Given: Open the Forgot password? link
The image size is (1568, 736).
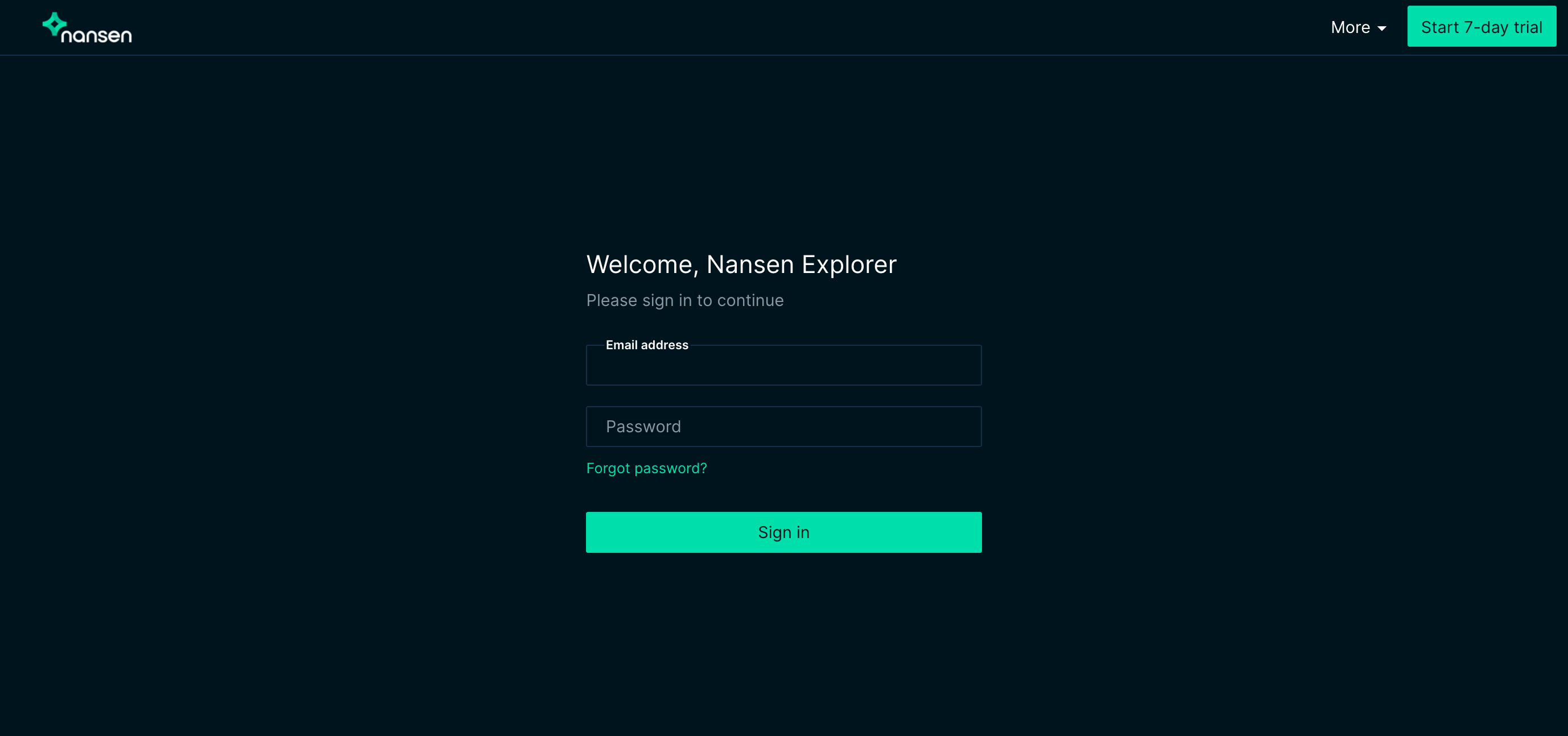Looking at the screenshot, I should pos(646,468).
